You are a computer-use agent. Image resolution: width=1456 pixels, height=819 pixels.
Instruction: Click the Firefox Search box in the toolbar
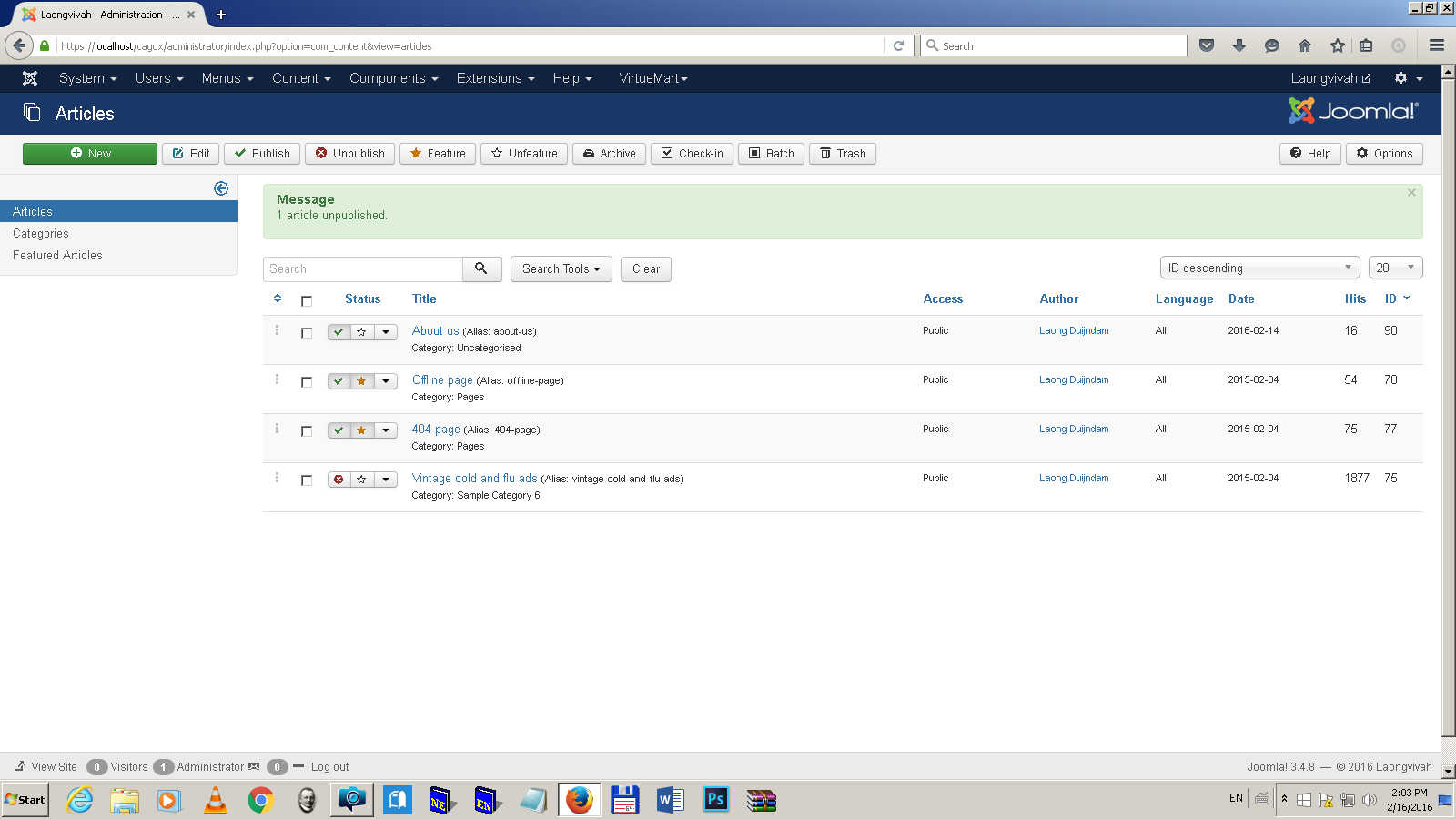point(1054,45)
